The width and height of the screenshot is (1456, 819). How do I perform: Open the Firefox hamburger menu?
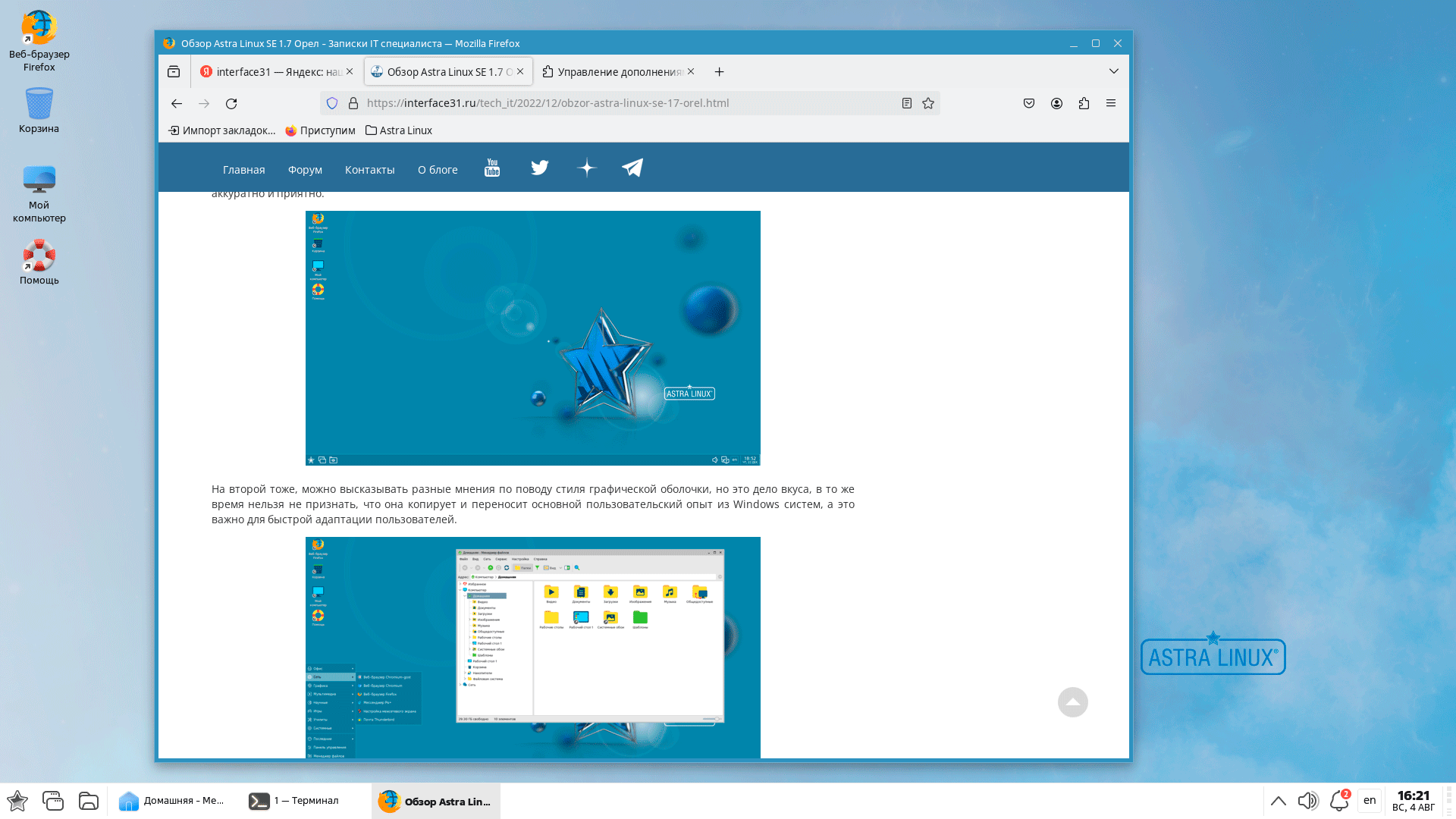pyautogui.click(x=1111, y=103)
